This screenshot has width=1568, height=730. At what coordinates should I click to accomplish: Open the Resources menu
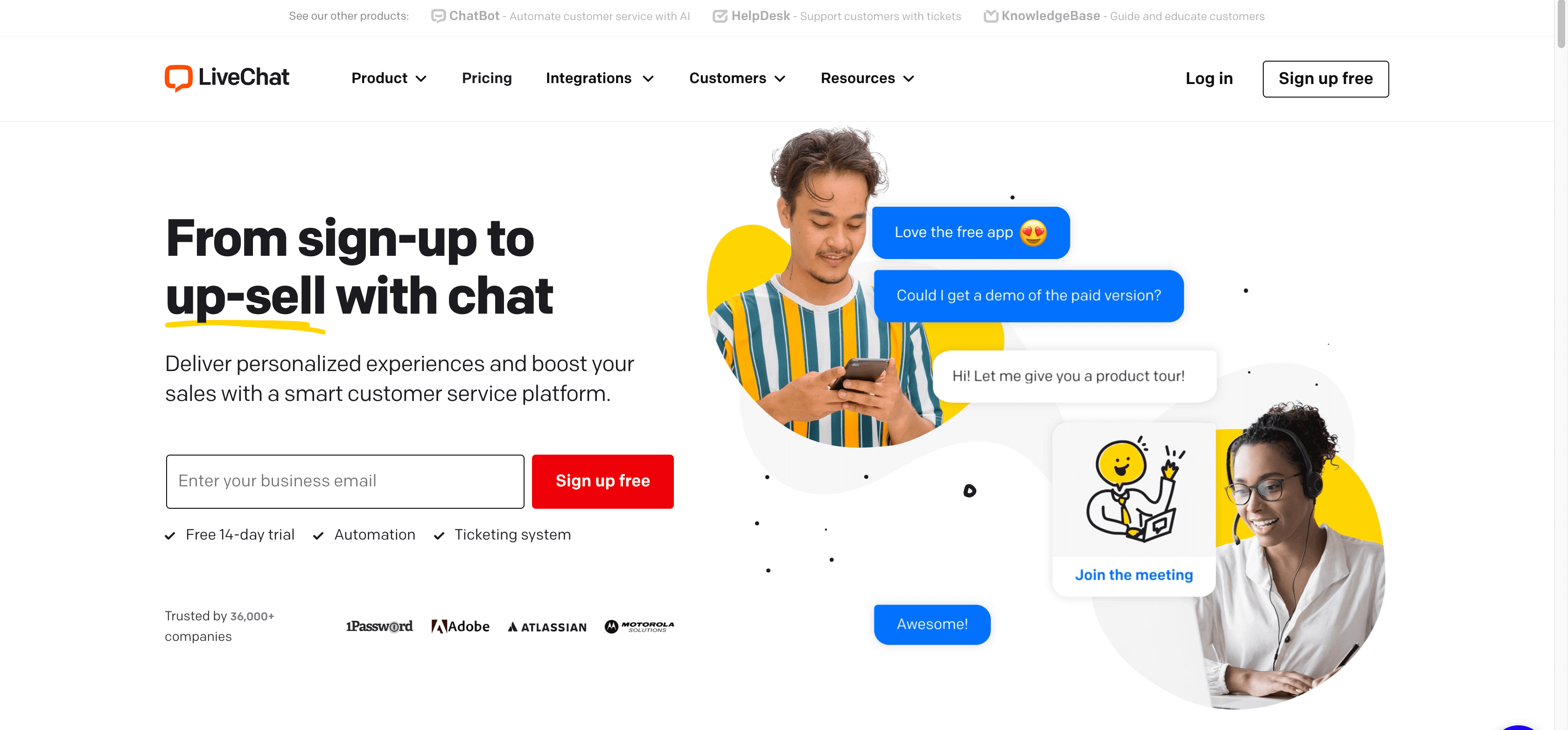pyautogui.click(x=867, y=78)
